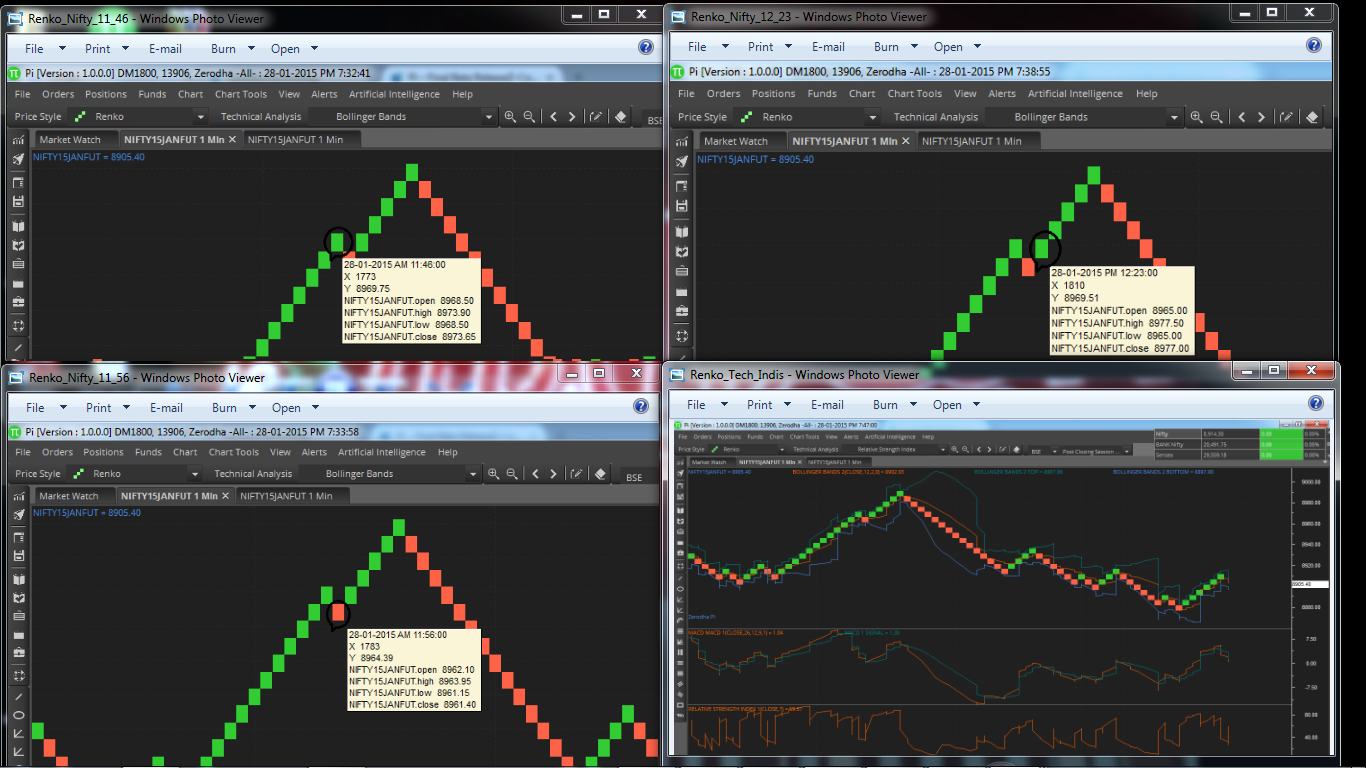Click BSE button in Renko_Nifty_11_56 toolbar
Image resolution: width=1366 pixels, height=768 pixels.
tap(634, 478)
